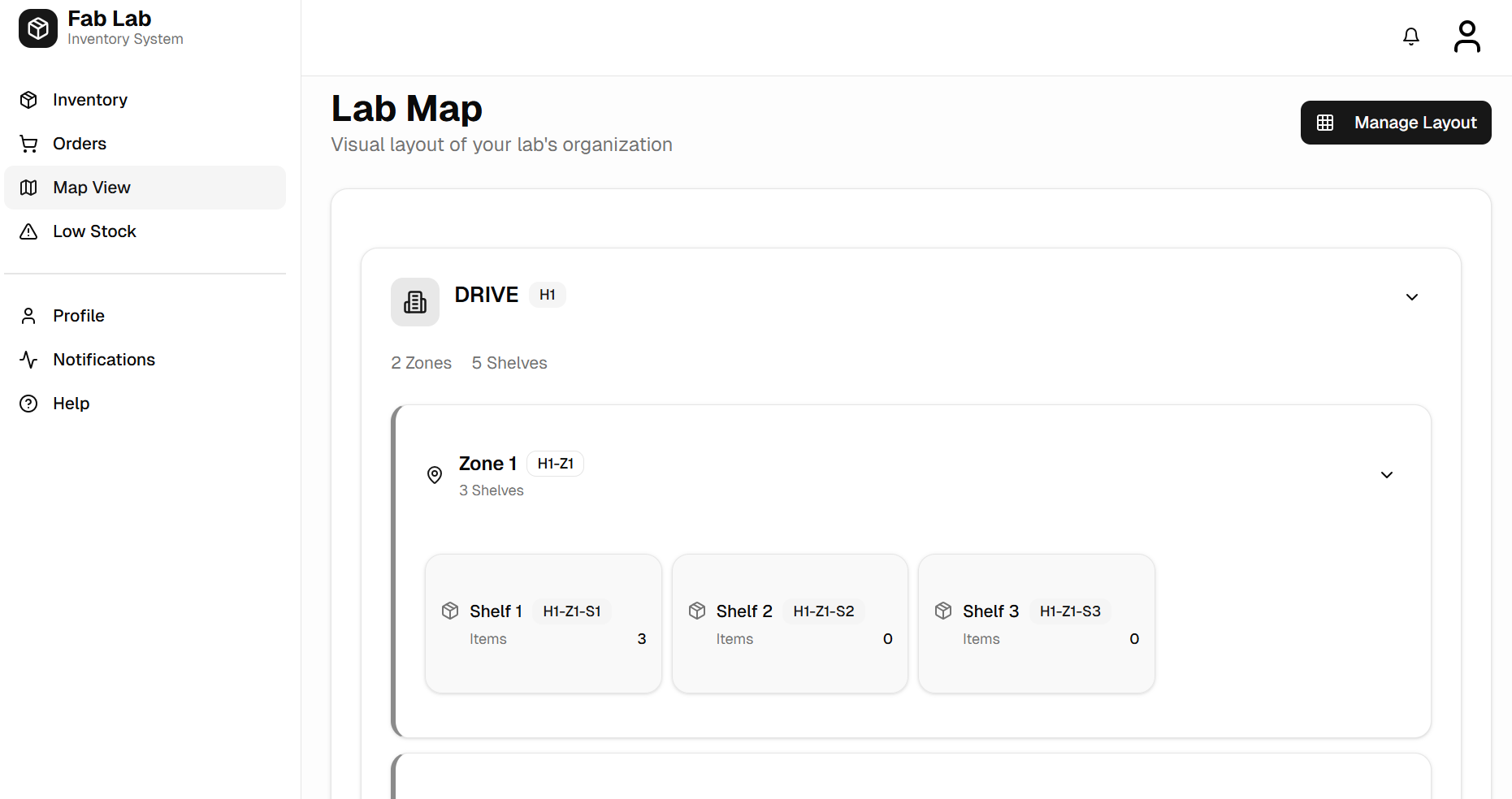
Task: Click the Manage Layout button
Action: 1396,123
